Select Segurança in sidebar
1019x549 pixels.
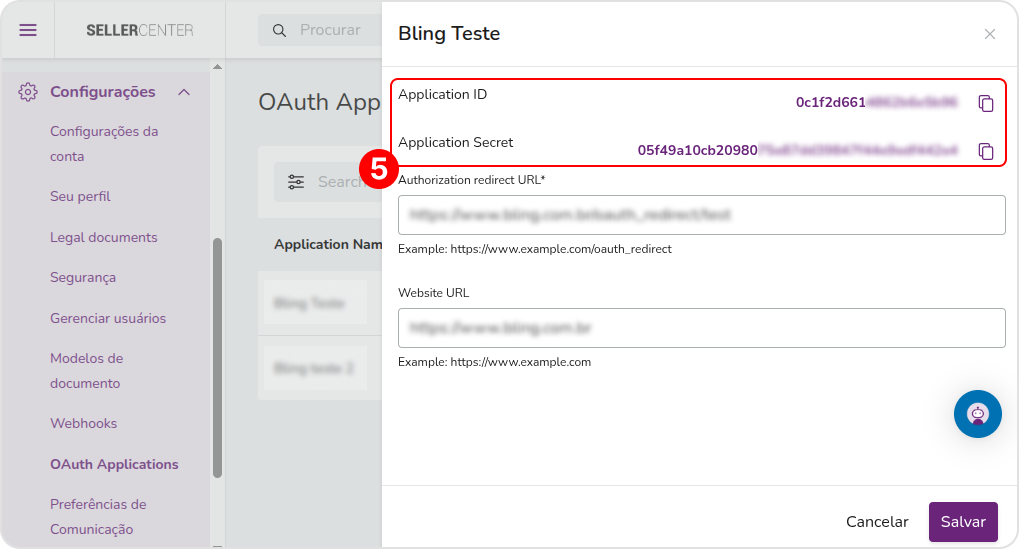point(83,277)
